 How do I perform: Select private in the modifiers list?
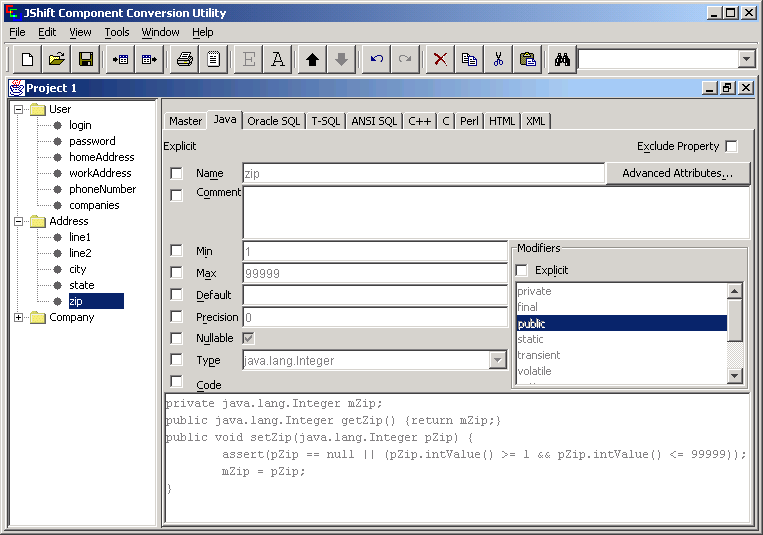[621, 291]
